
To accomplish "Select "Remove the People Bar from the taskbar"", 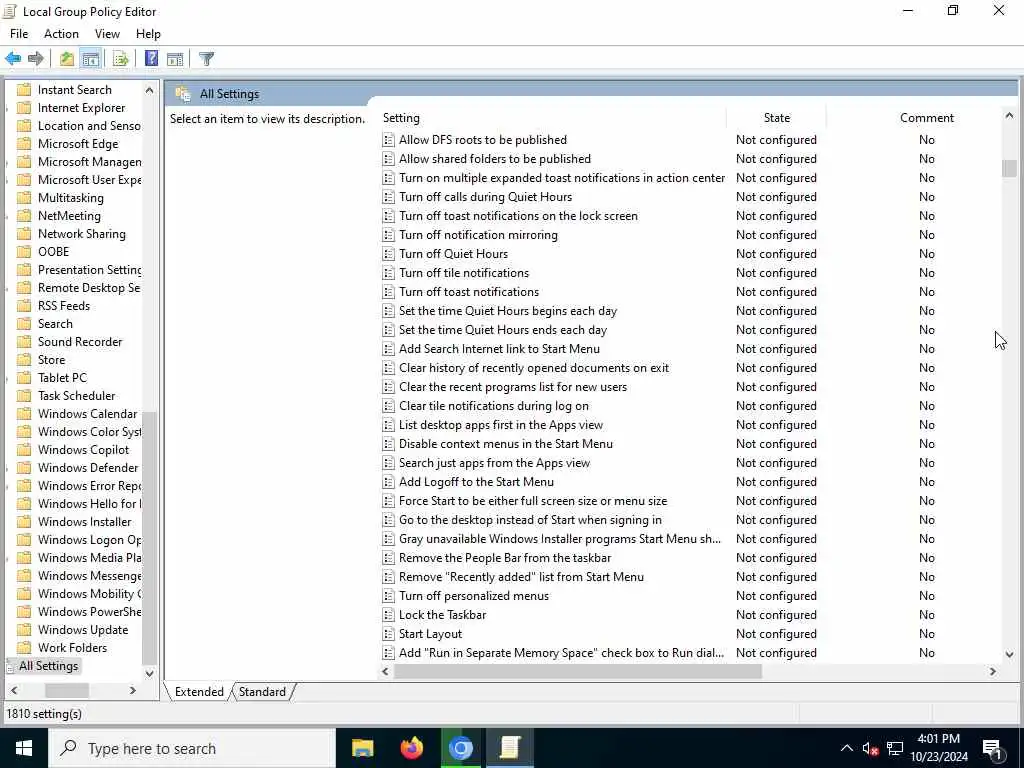I will coord(505,558).
